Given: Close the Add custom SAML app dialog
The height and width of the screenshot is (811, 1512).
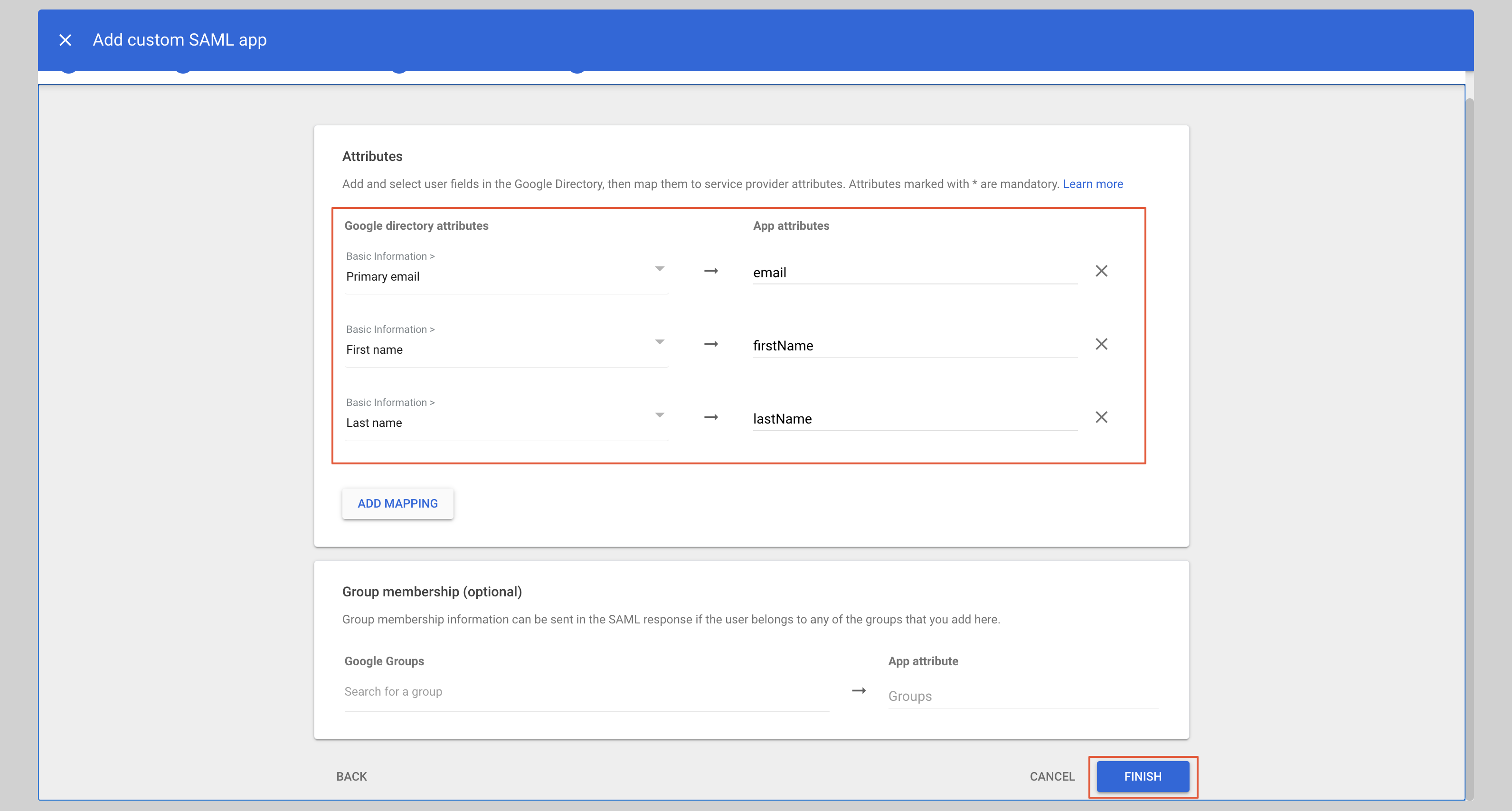Looking at the screenshot, I should (x=65, y=40).
